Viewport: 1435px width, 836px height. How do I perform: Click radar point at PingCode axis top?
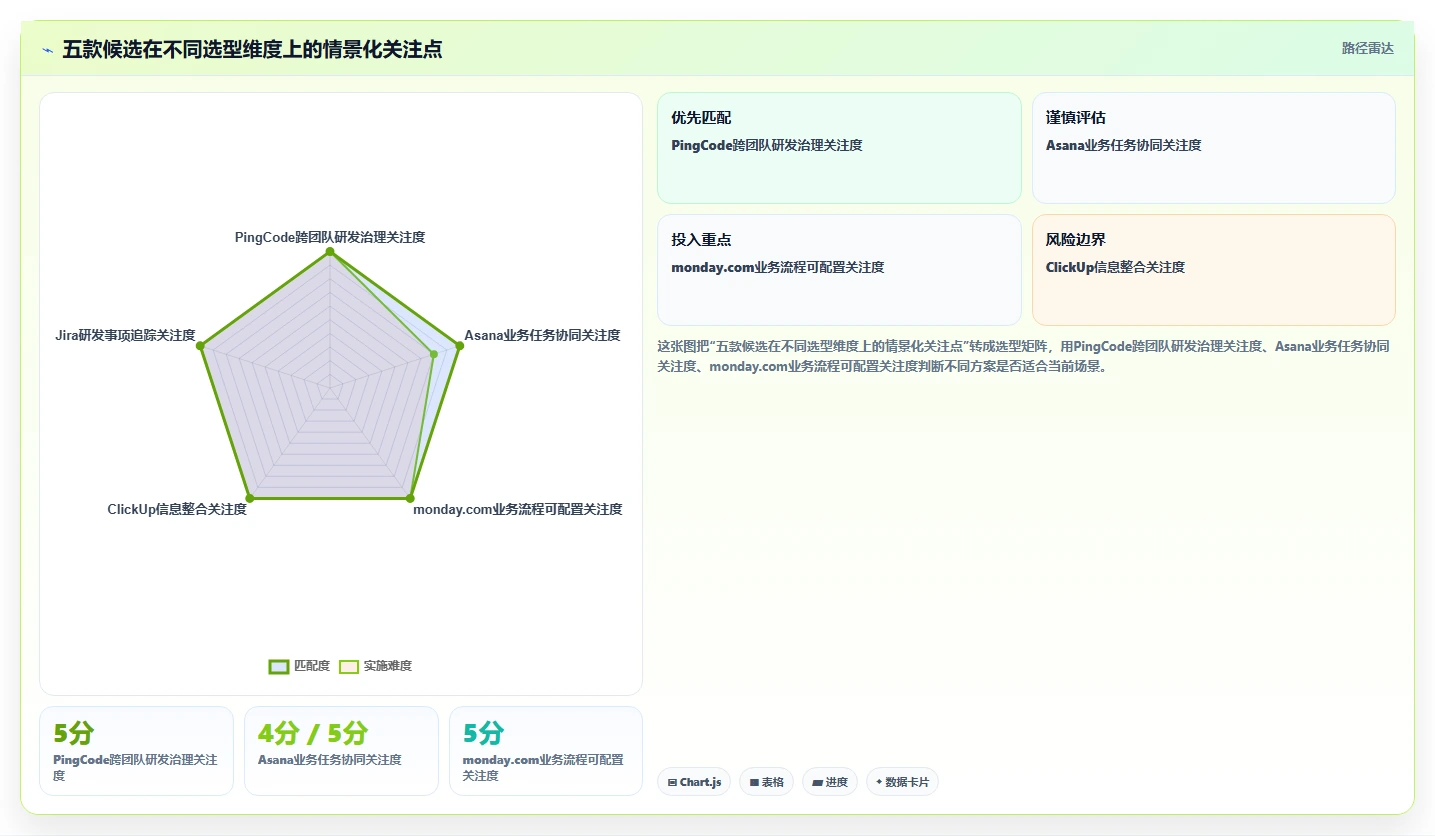(330, 251)
